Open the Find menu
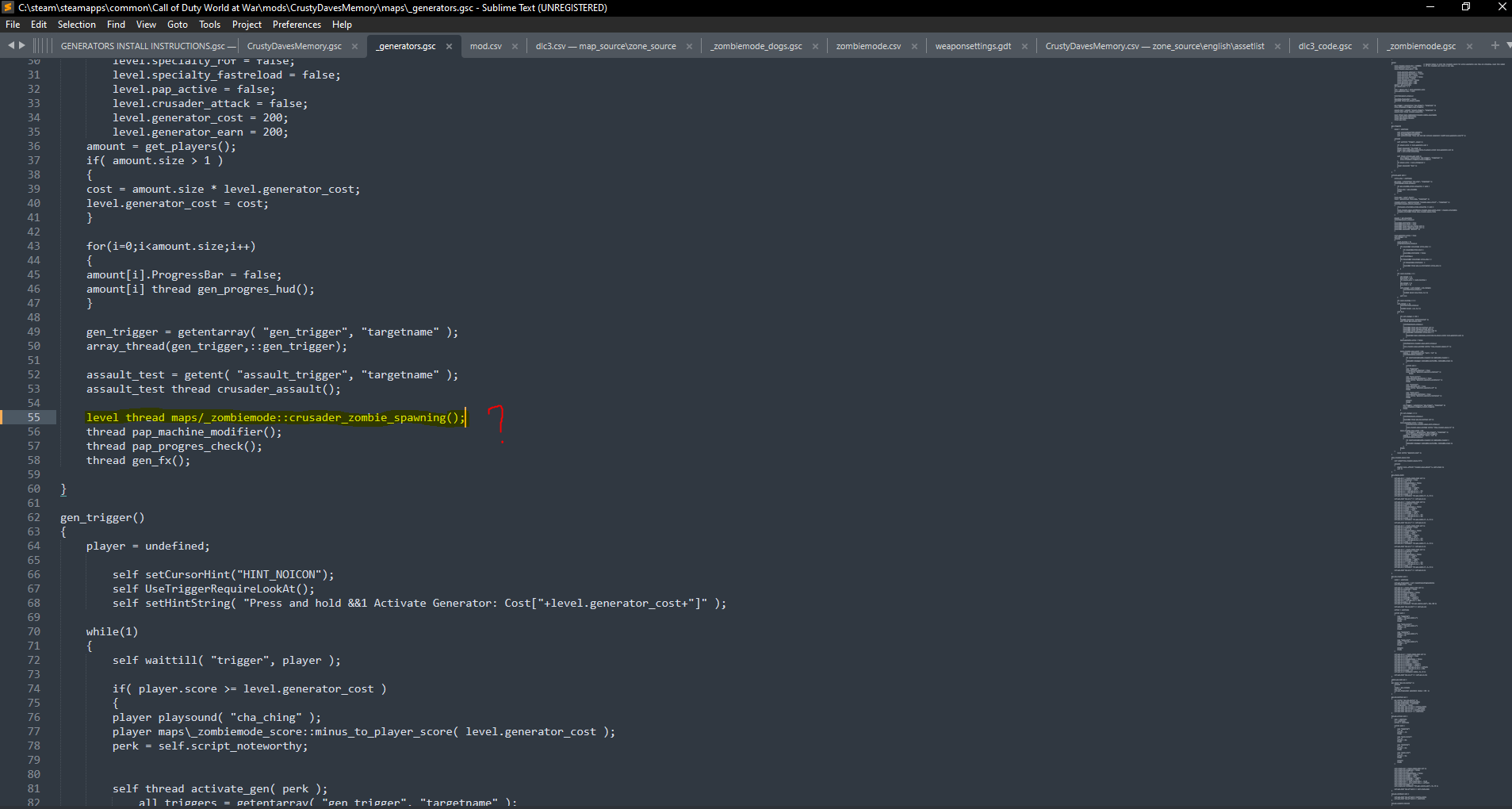This screenshot has height=809, width=1512. 116,25
